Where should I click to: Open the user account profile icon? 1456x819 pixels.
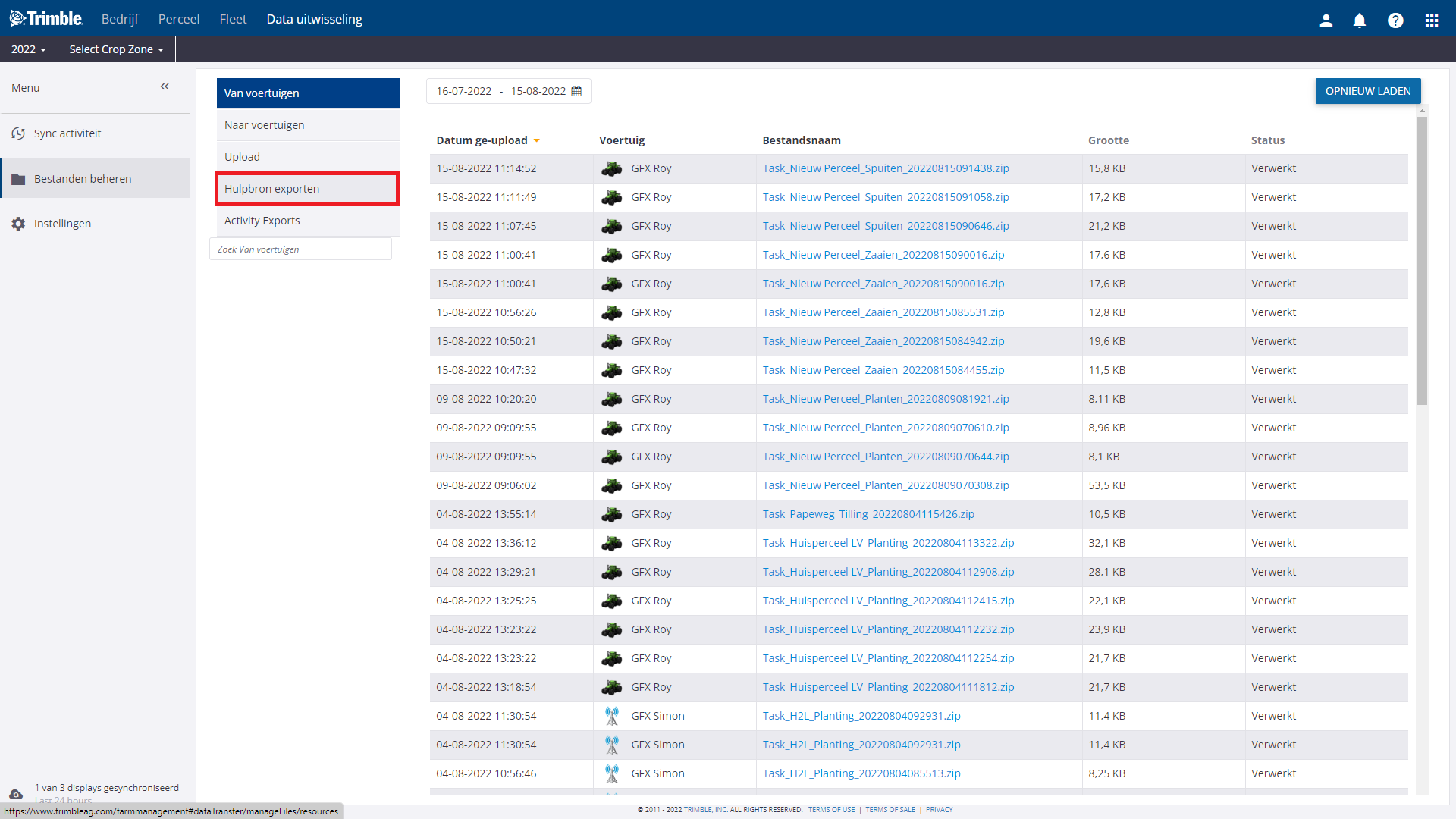point(1326,20)
